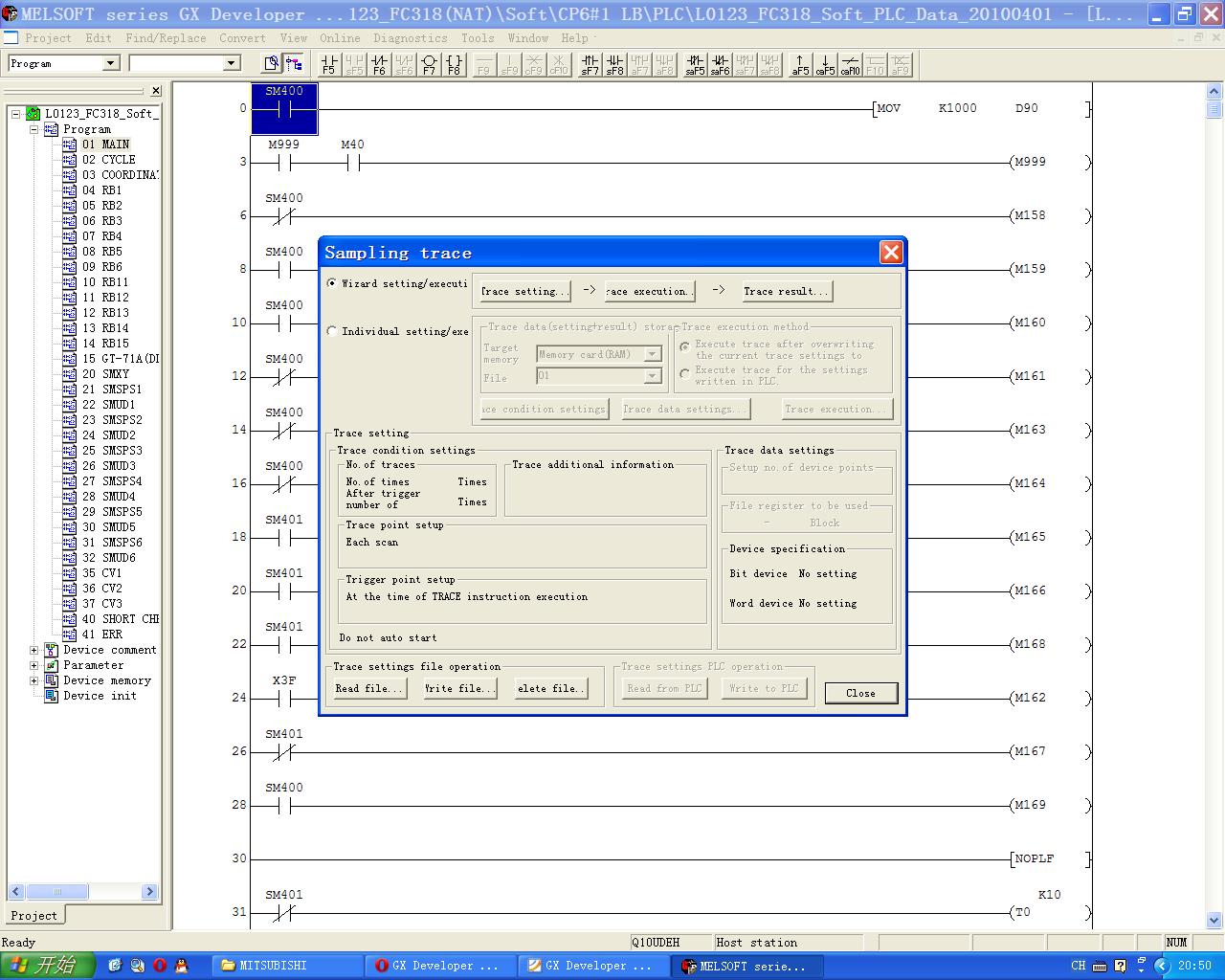
Task: Click the F5 open contact toolbar icon
Action: pos(329,64)
